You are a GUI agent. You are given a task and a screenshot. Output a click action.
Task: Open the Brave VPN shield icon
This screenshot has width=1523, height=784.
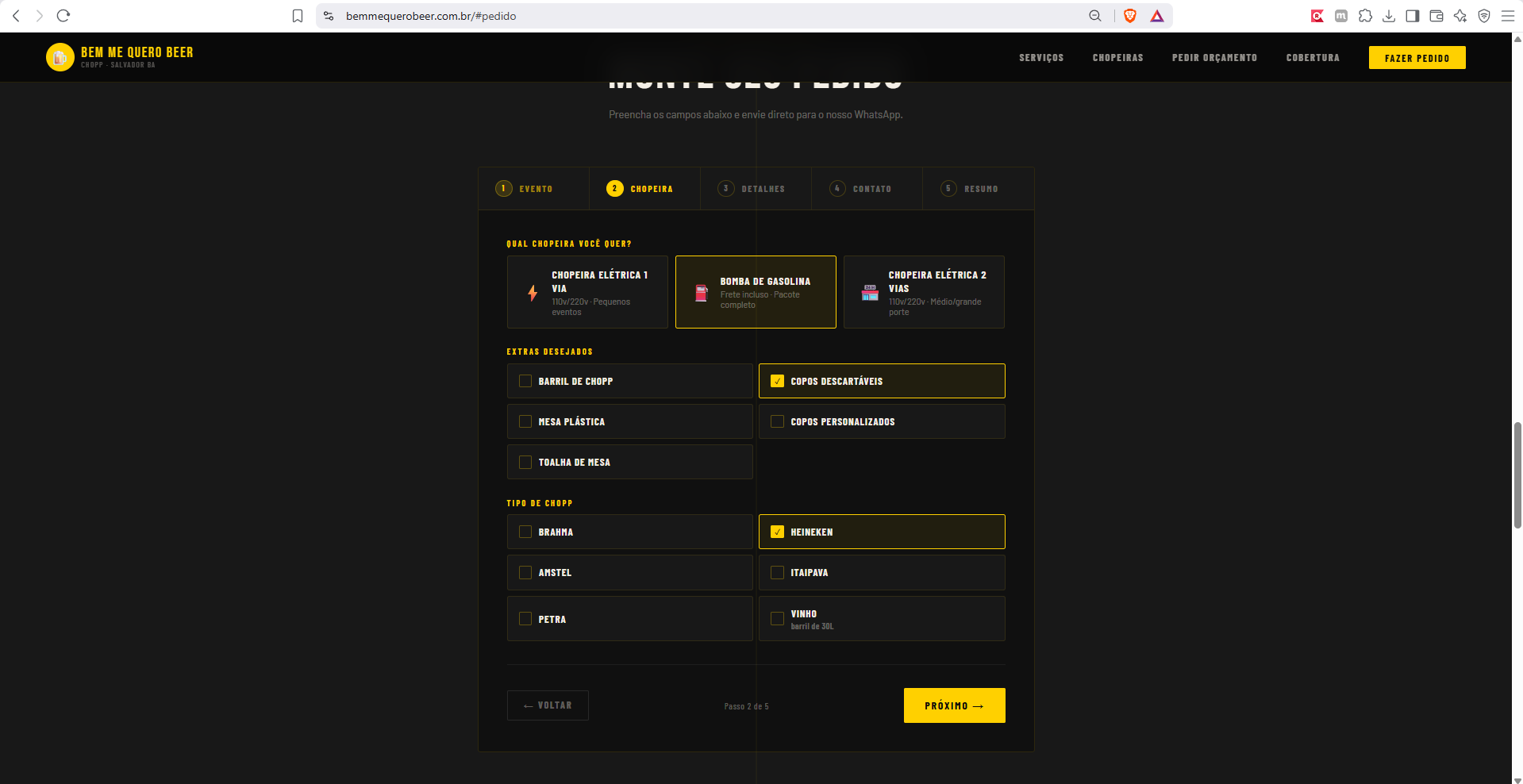1484,16
